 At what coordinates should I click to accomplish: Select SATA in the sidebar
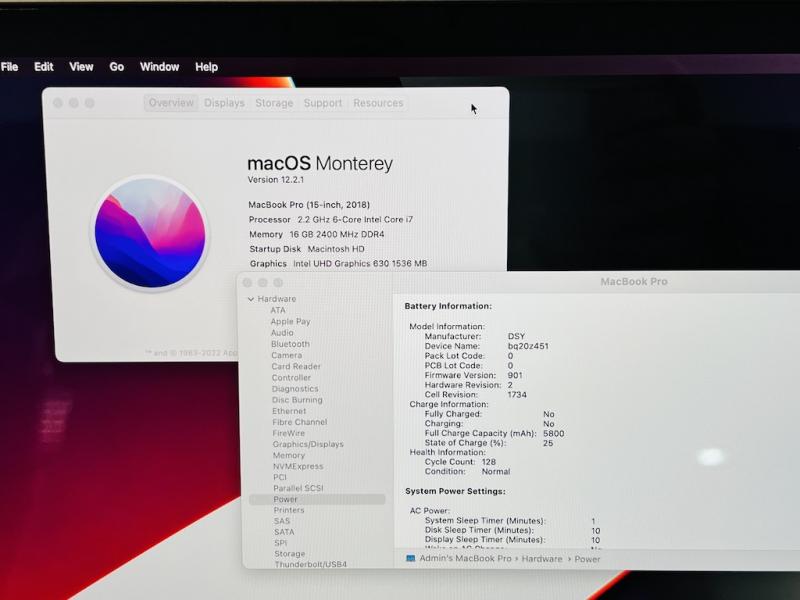284,532
